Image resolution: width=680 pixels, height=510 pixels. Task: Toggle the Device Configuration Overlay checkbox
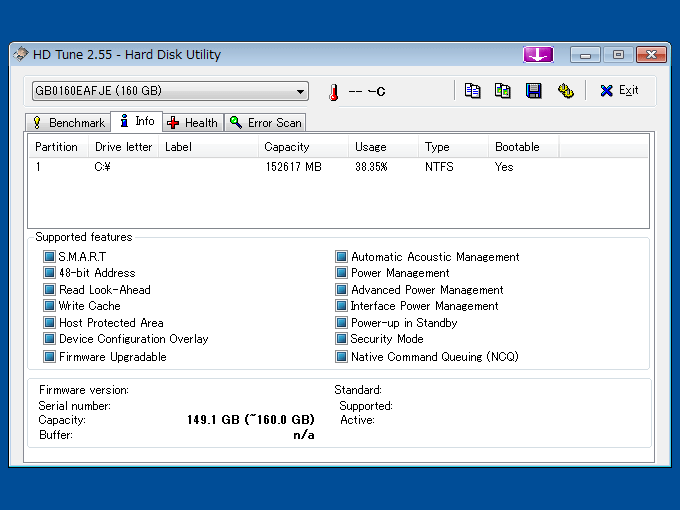pos(49,339)
